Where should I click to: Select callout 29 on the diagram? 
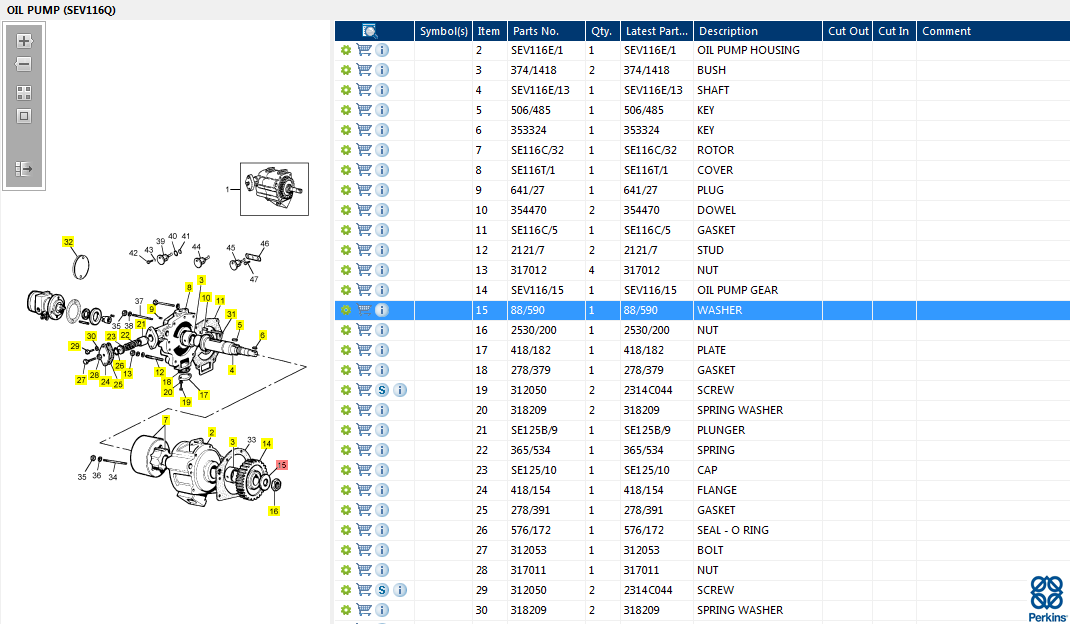tap(75, 346)
